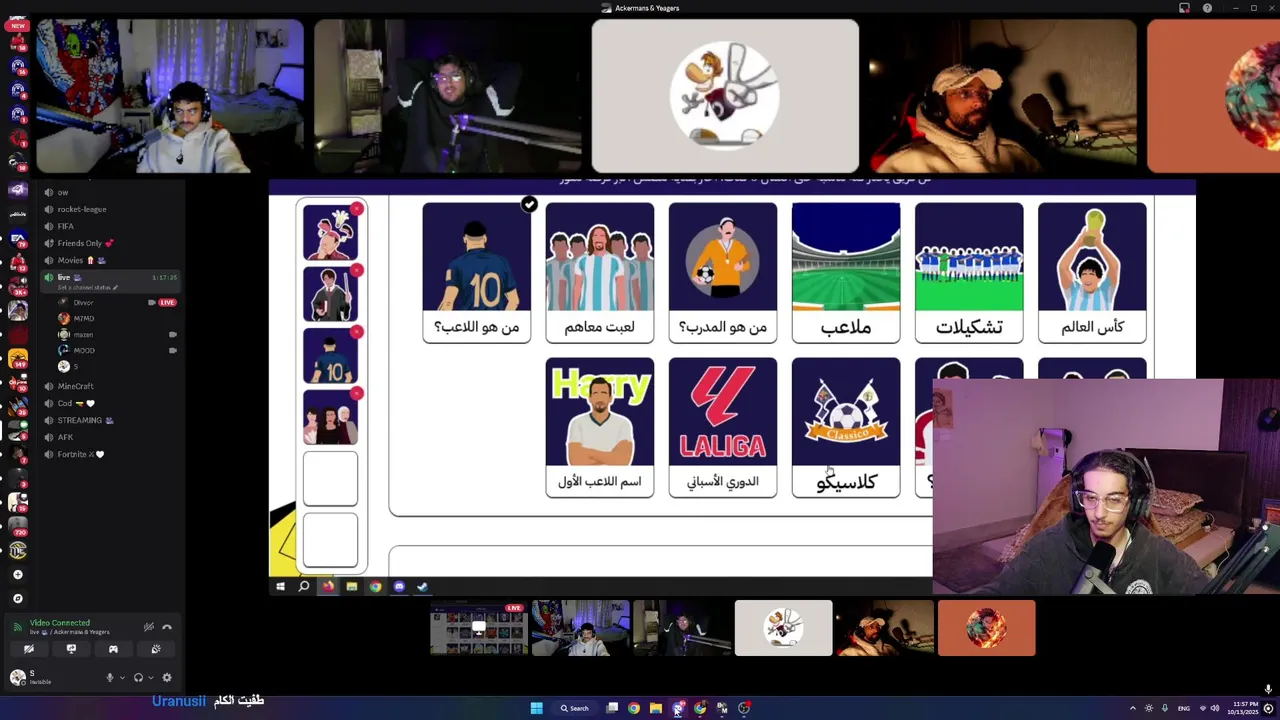Select the Rayman thumbnail in bottom strip

coord(783,628)
